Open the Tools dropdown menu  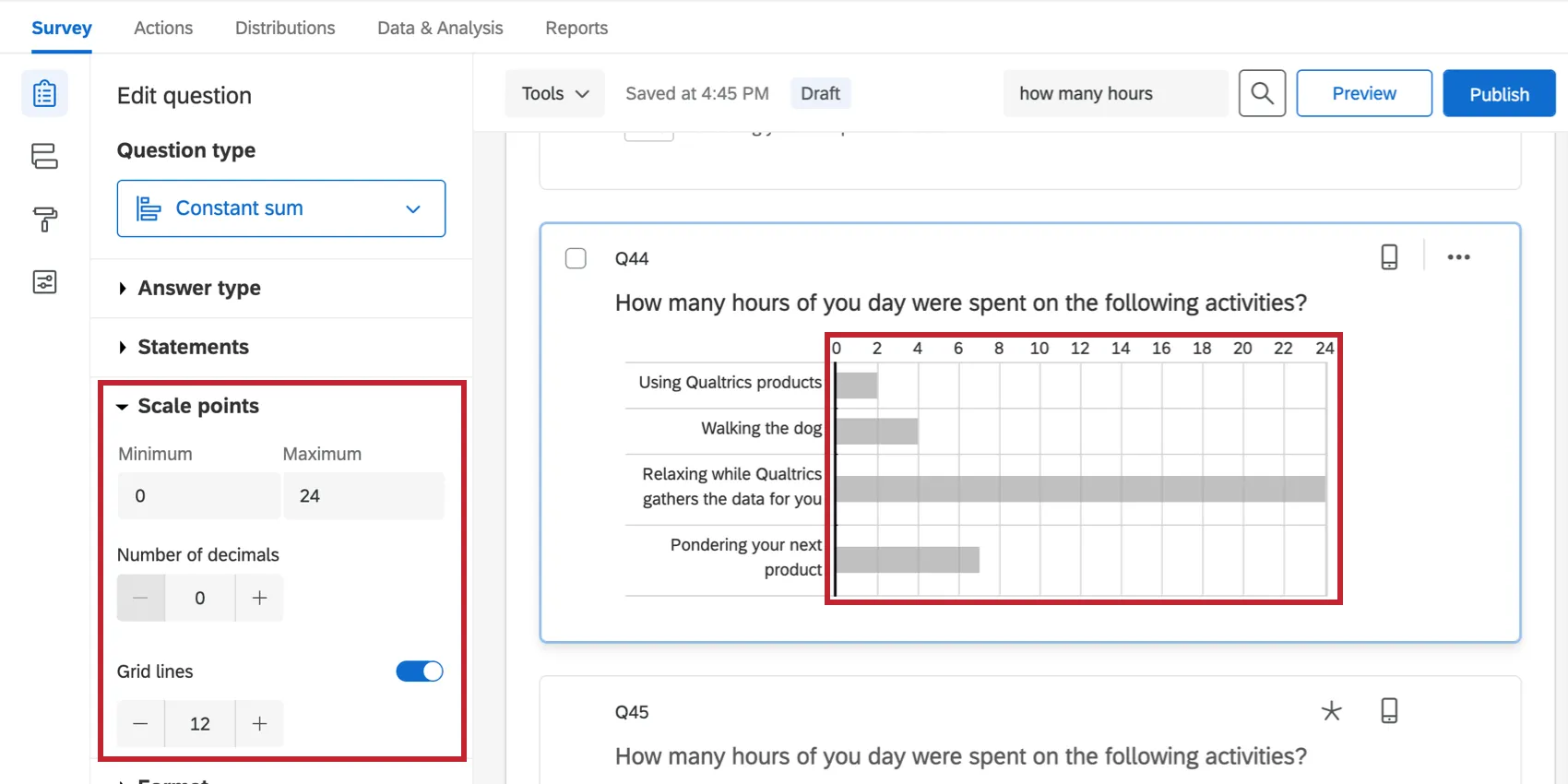click(x=554, y=93)
